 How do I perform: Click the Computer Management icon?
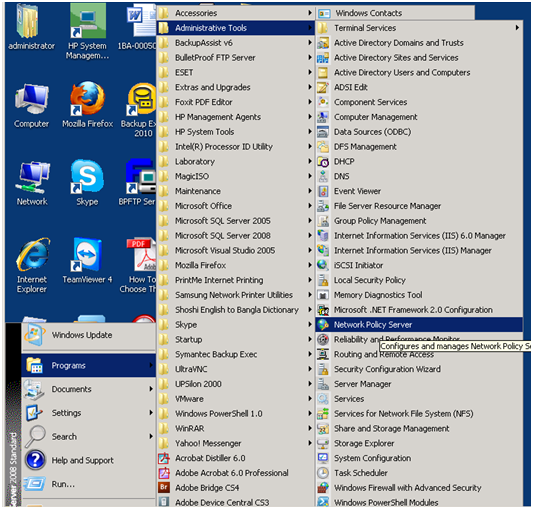(x=323, y=117)
